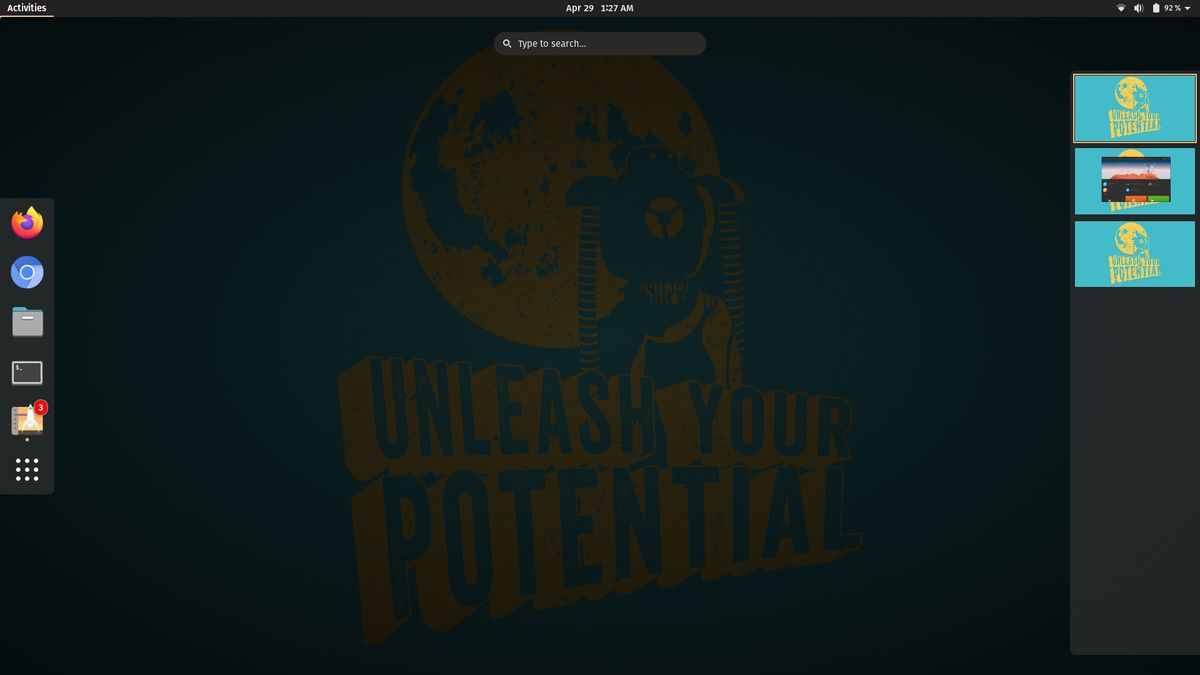Switch to the third empty workspace
1200x675 pixels.
[x=1134, y=254]
